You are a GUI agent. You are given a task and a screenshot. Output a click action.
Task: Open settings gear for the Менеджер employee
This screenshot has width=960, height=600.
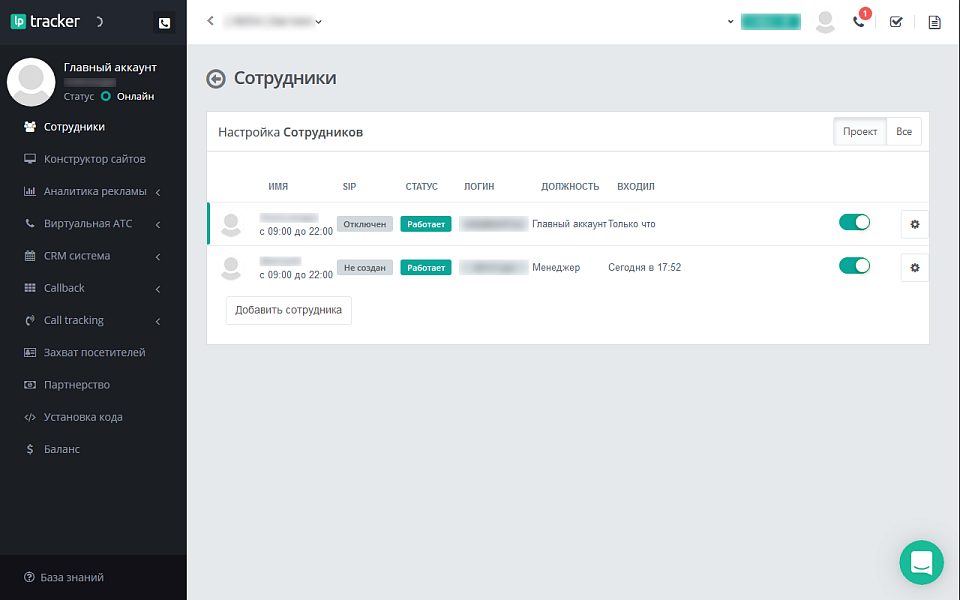coord(913,267)
